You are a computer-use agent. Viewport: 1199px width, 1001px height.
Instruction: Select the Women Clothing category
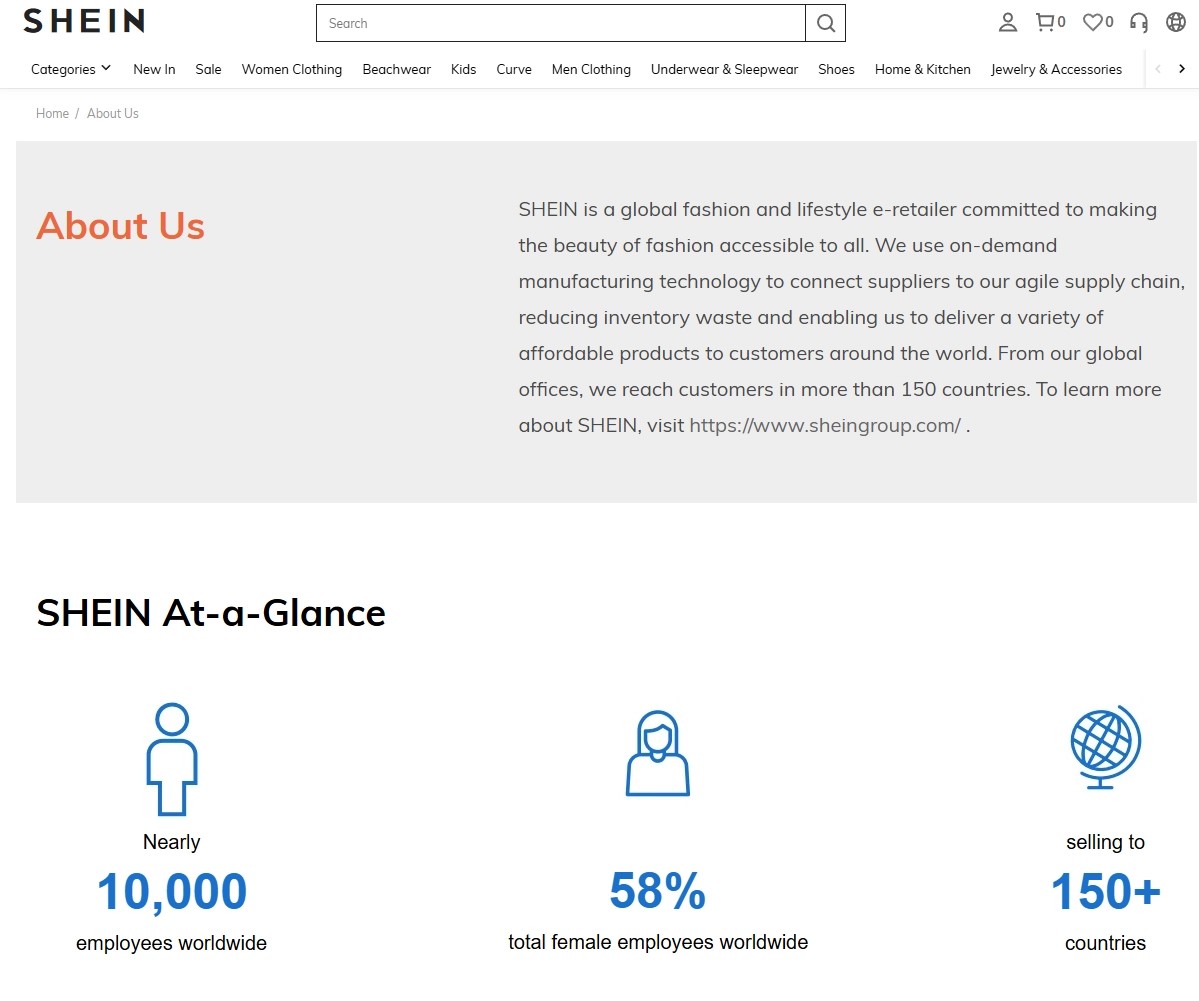(x=291, y=69)
